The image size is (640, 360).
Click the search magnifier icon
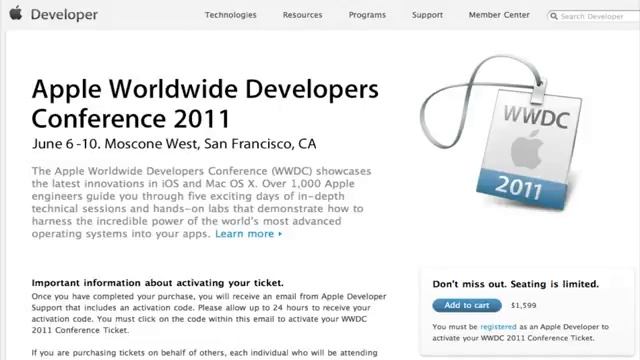(x=553, y=16)
